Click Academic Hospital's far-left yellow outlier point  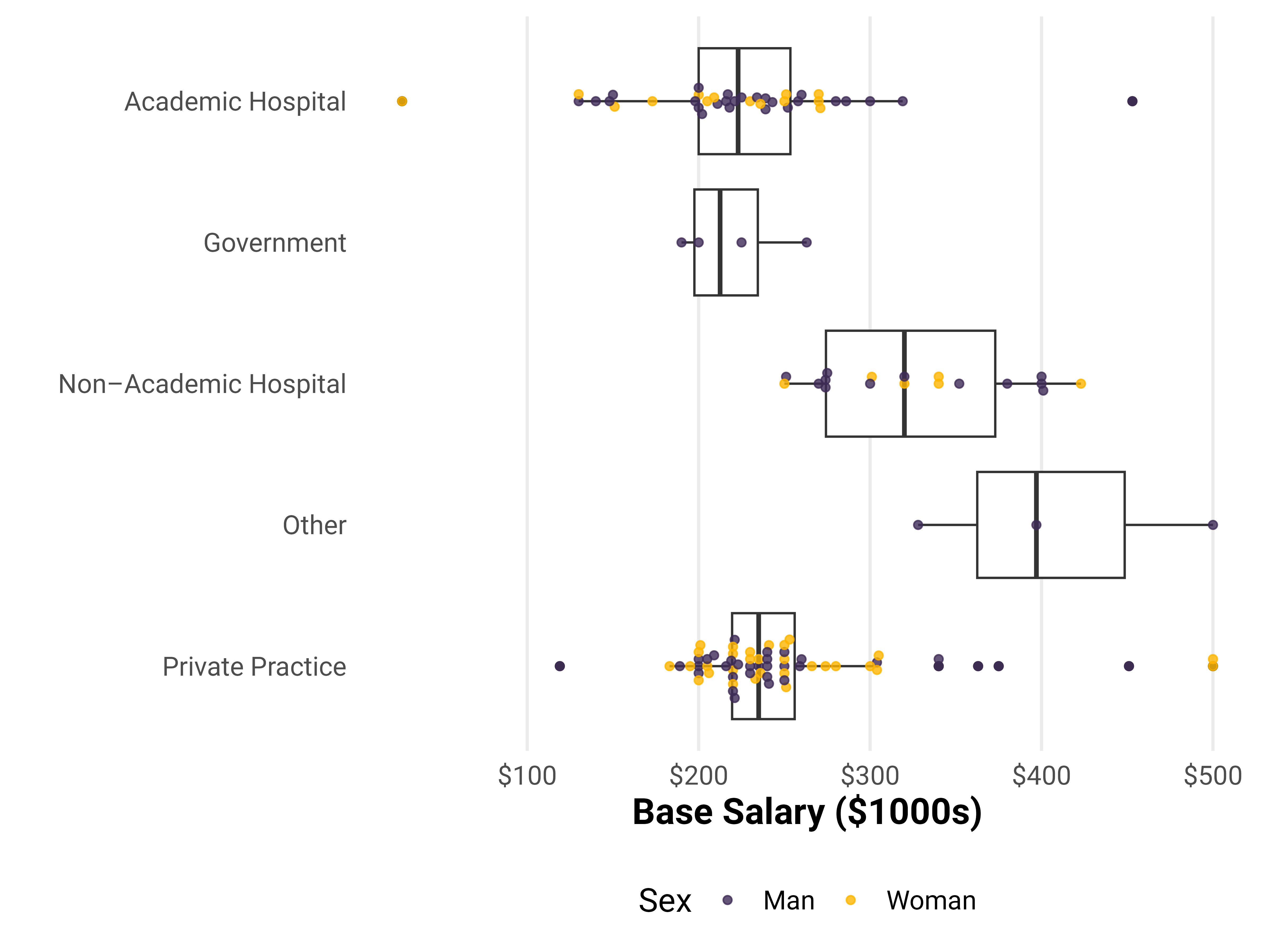click(402, 101)
